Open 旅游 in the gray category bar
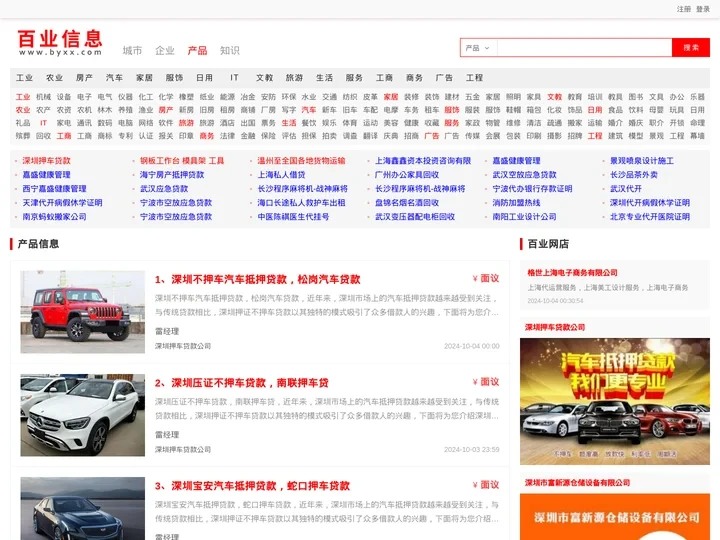Image resolution: width=720 pixels, height=540 pixels. click(294, 78)
